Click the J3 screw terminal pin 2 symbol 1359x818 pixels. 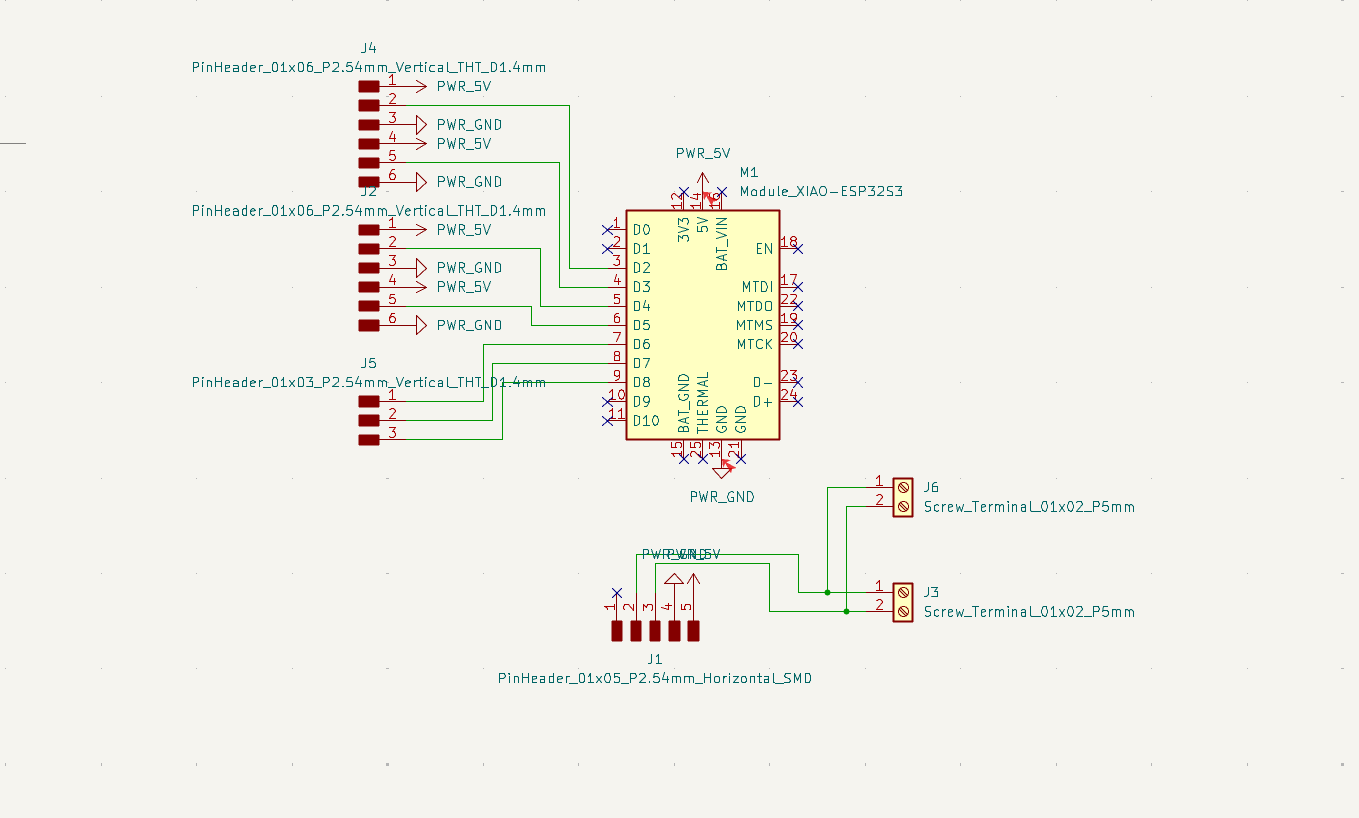[903, 611]
